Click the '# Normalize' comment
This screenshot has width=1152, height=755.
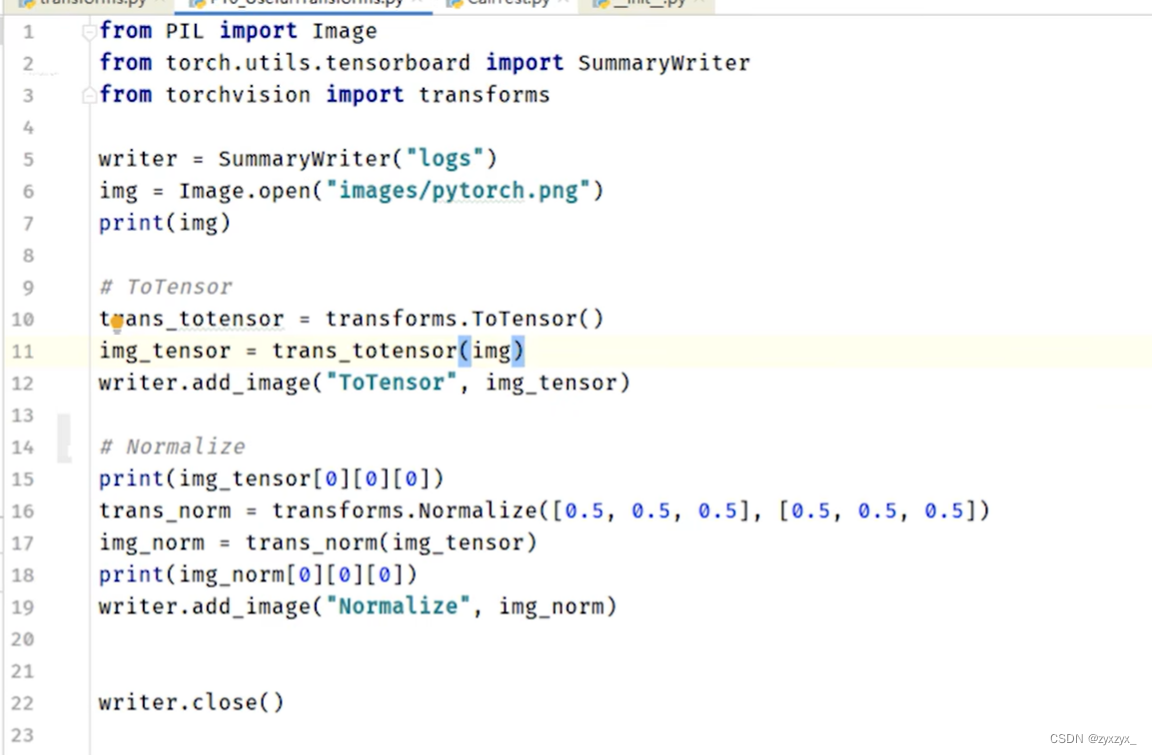pos(172,447)
